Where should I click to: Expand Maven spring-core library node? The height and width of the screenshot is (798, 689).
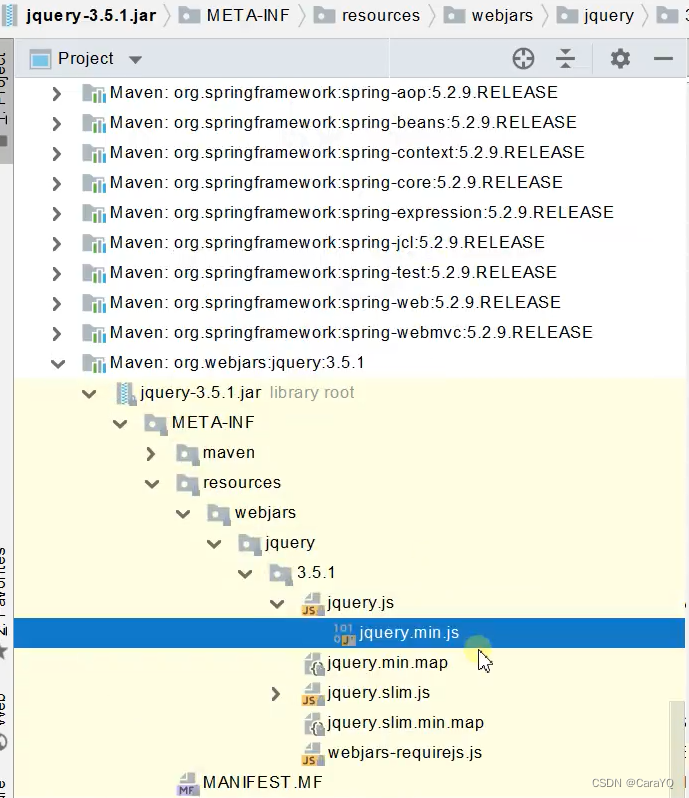coord(56,183)
